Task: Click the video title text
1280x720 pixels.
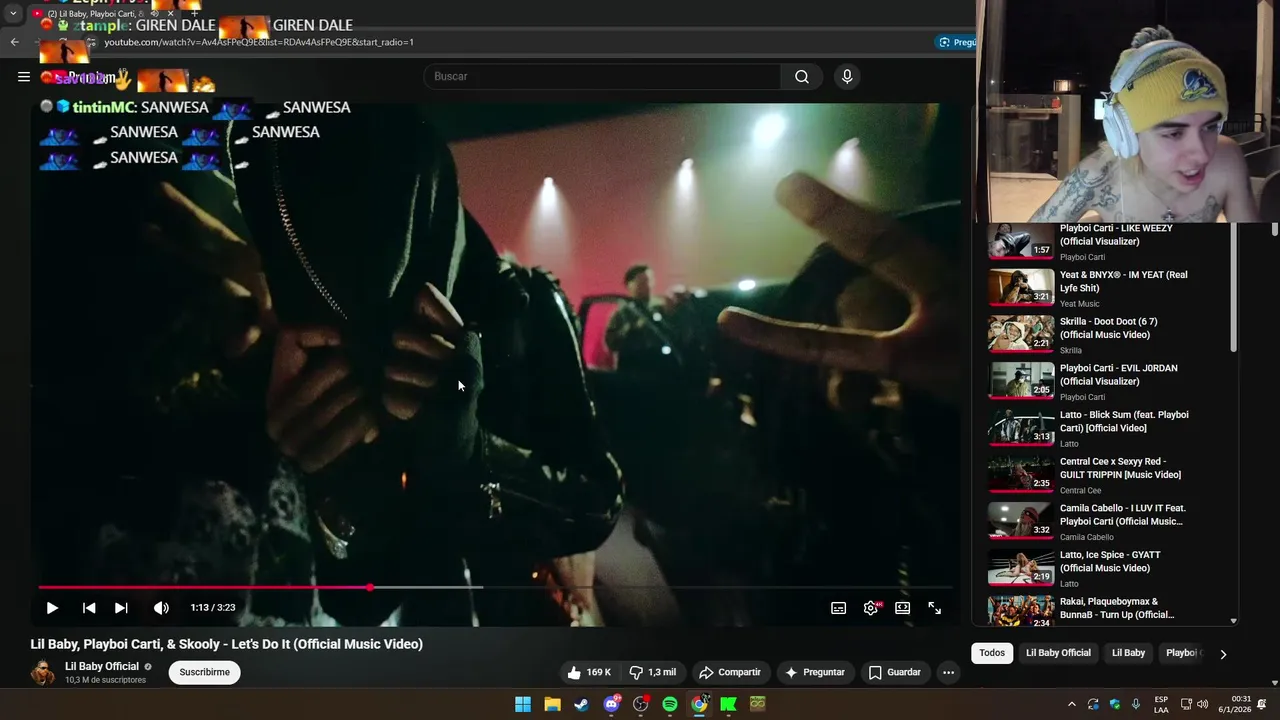Action: tap(227, 644)
